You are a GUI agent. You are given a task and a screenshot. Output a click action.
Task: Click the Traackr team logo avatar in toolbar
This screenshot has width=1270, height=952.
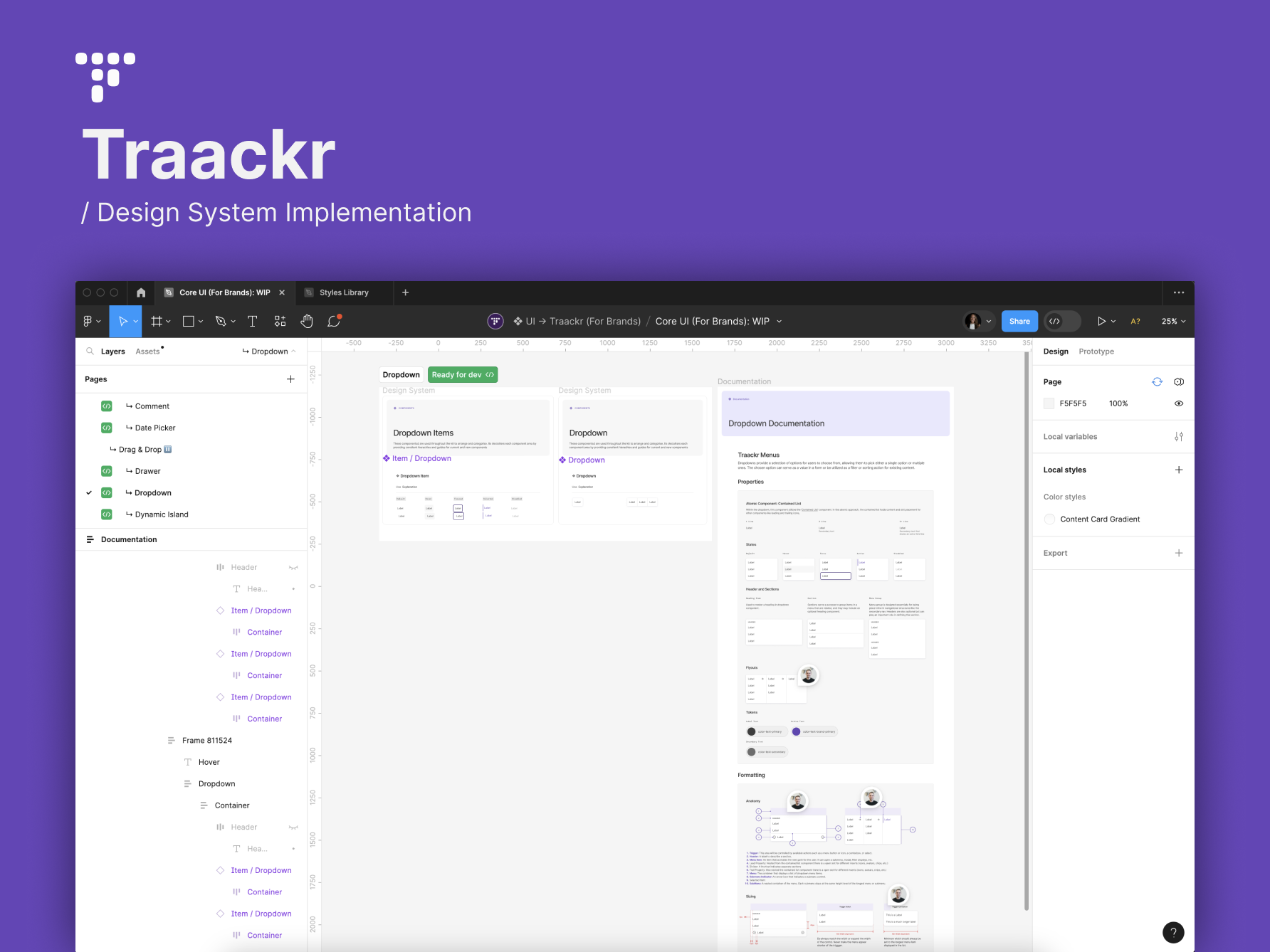coord(495,322)
